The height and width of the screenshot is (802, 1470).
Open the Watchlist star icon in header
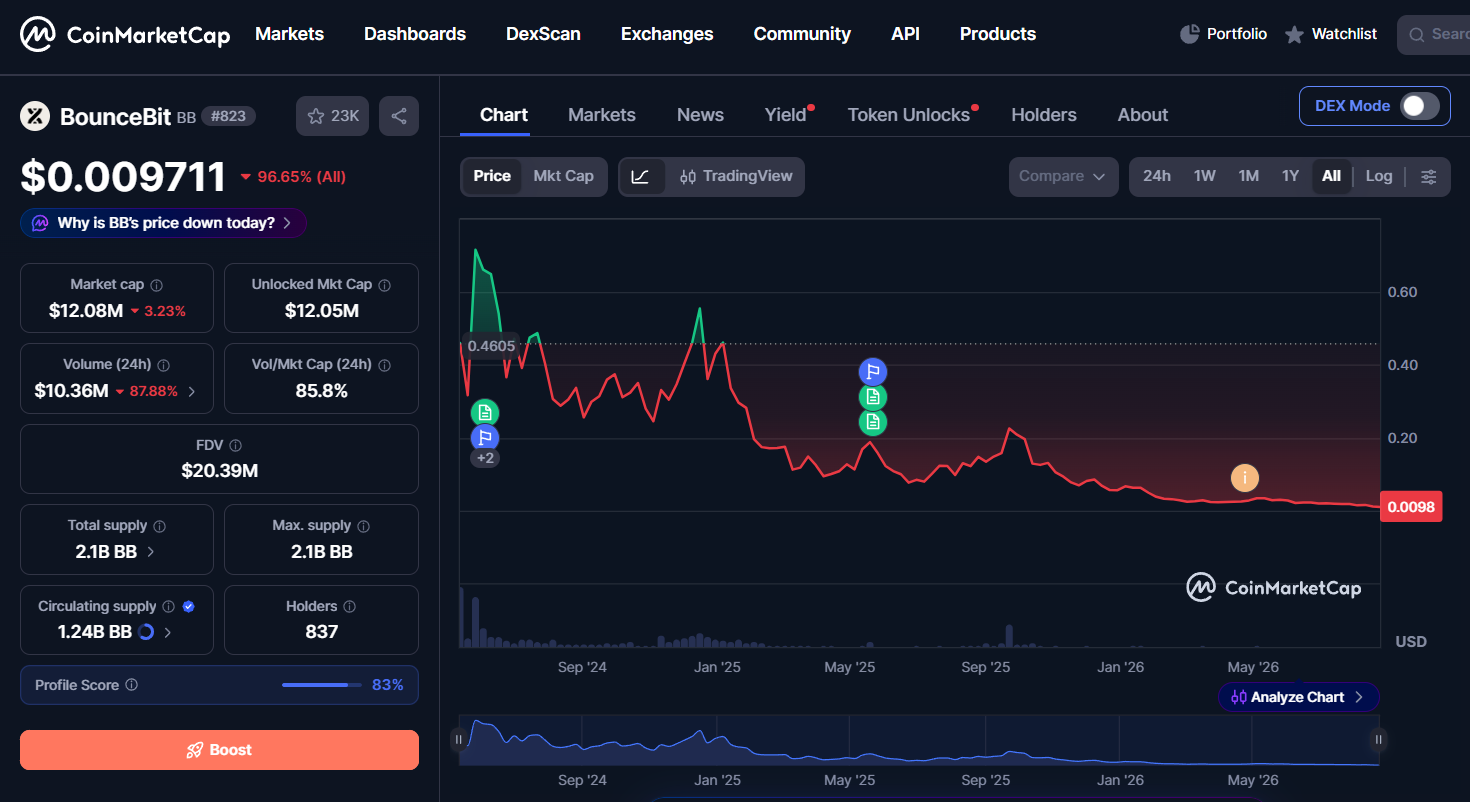(x=1294, y=35)
